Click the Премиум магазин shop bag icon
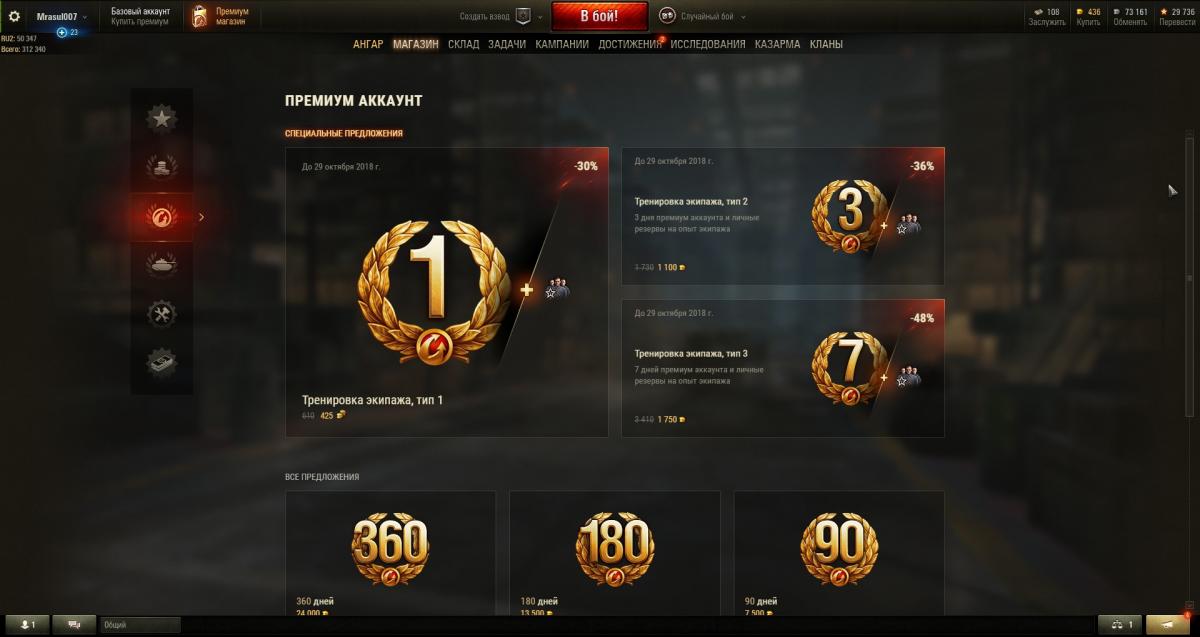This screenshot has height=637, width=1200. click(200, 17)
